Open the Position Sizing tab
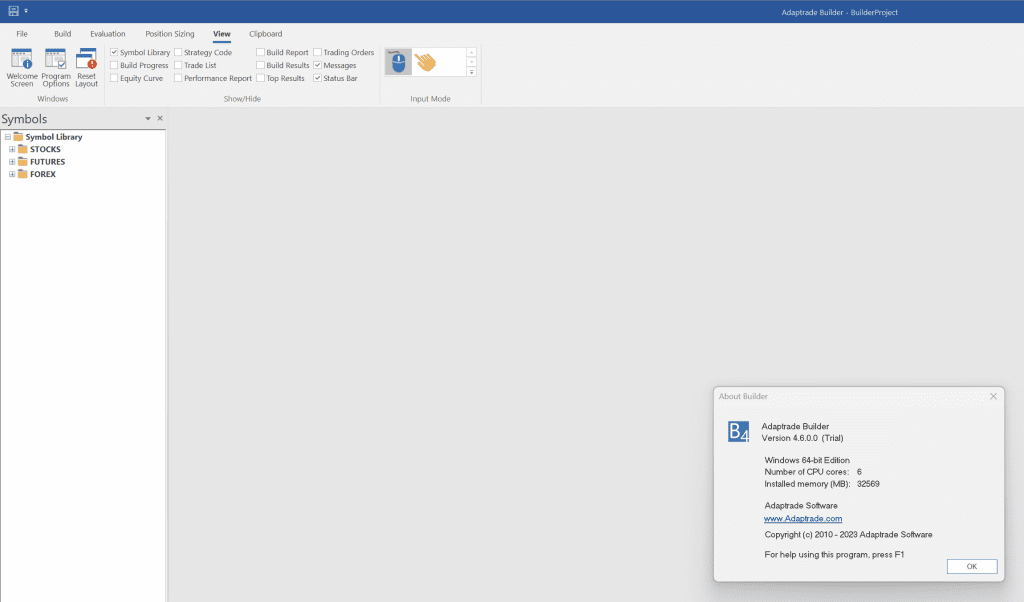Screen dimensions: 1024x602 pos(170,34)
